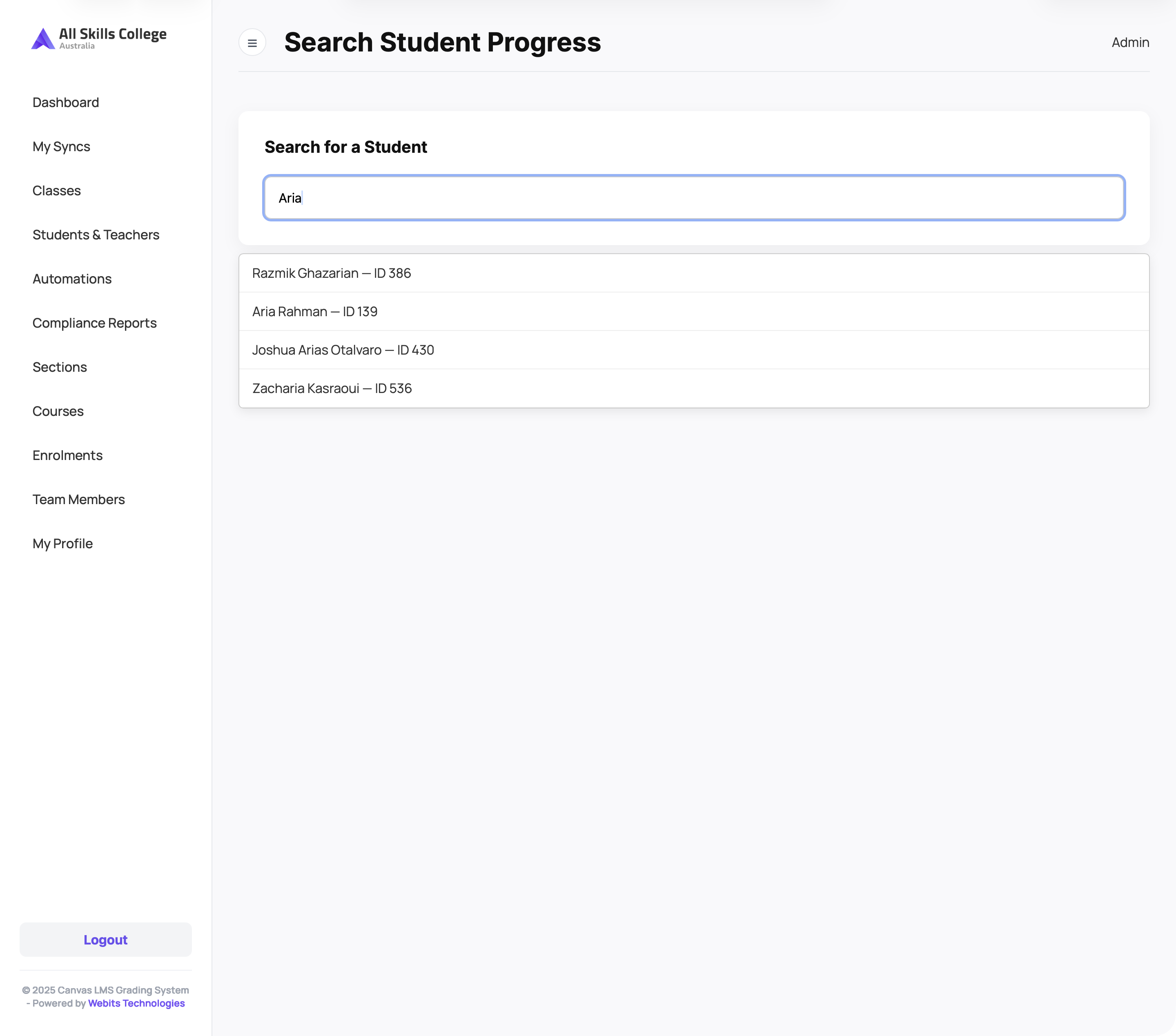Click the Logout button
This screenshot has height=1036, width=1176.
[x=105, y=940]
